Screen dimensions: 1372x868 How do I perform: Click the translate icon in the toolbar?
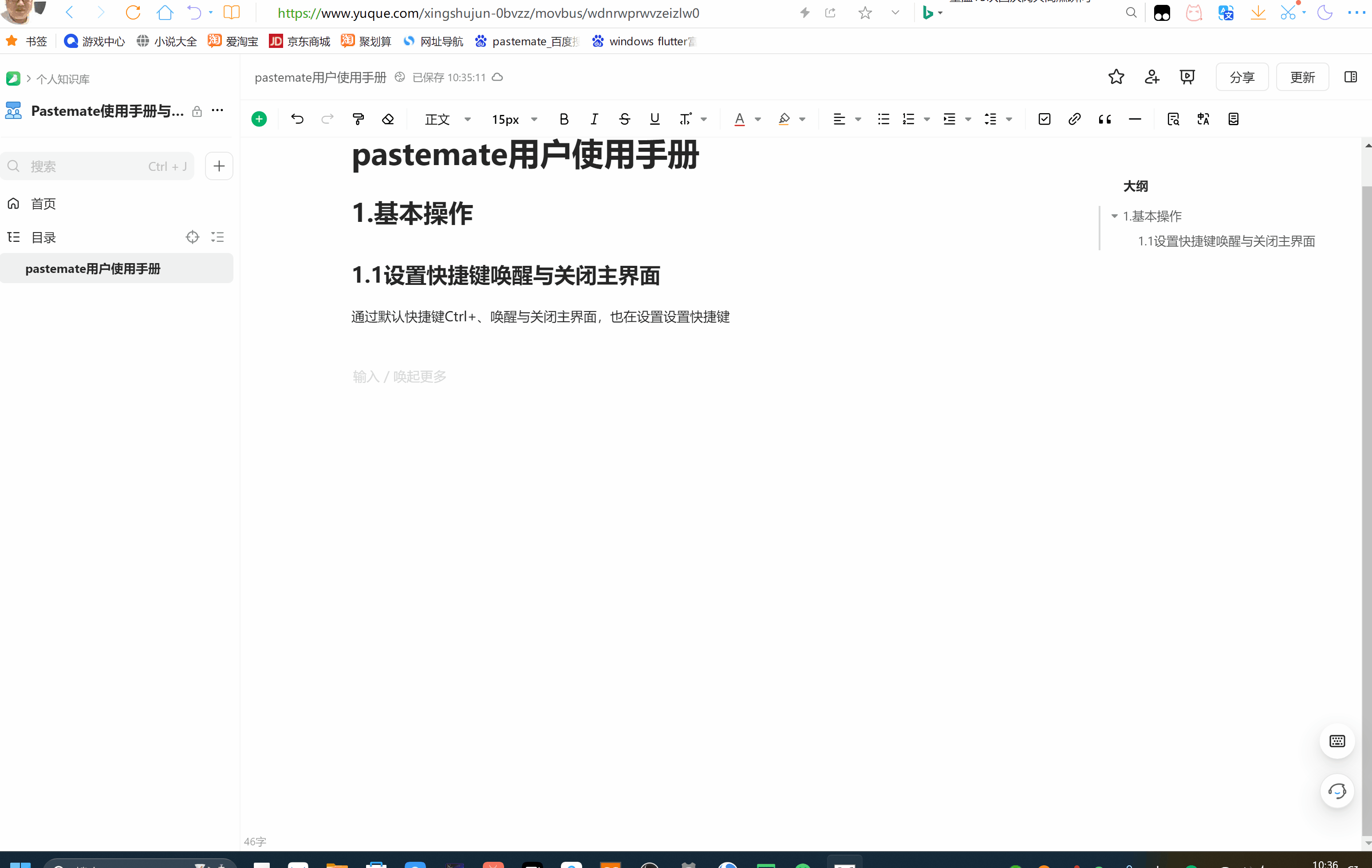[x=1203, y=119]
